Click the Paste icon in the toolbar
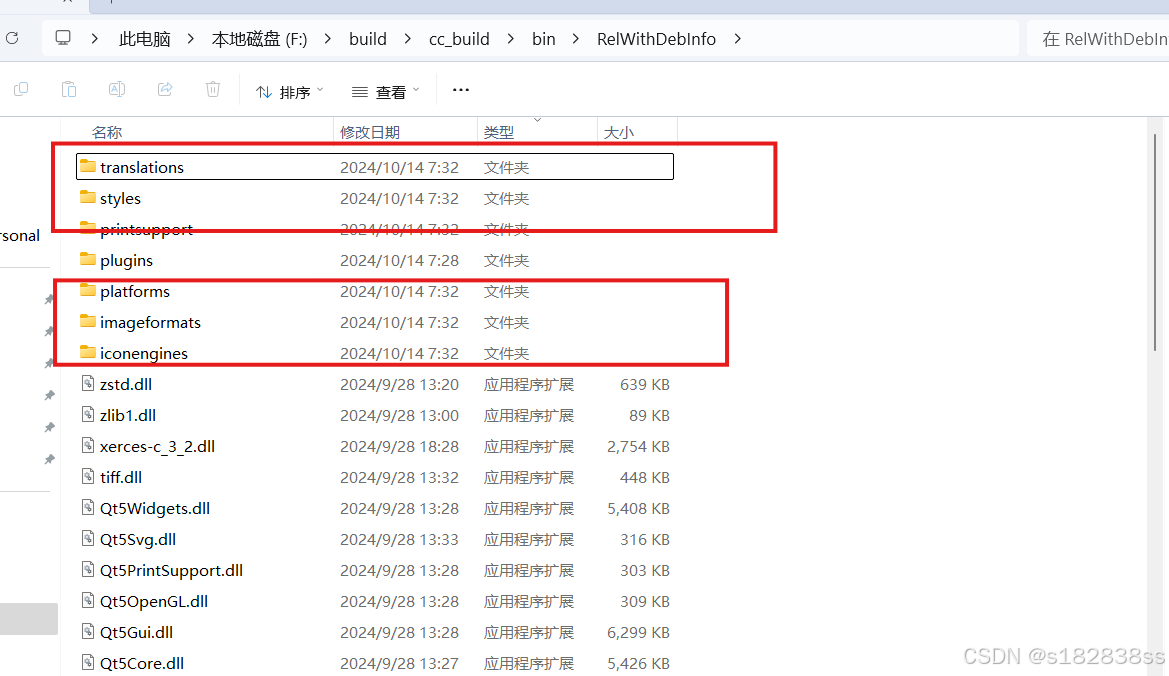This screenshot has width=1169, height=676. (x=68, y=89)
